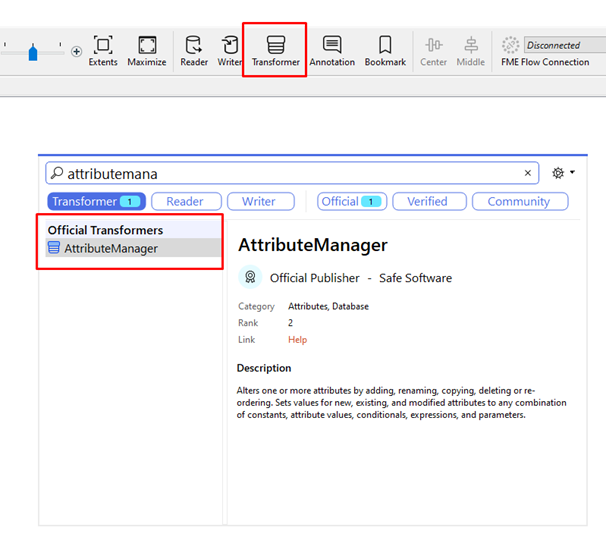Click the Safe Software publisher text
The width and height of the screenshot is (606, 543).
415,278
